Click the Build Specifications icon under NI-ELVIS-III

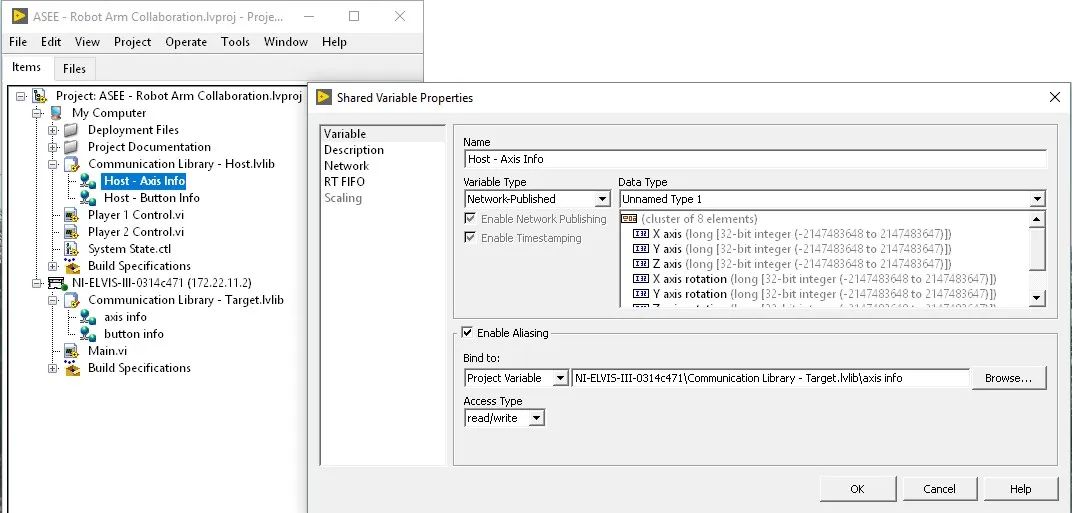pyautogui.click(x=72, y=368)
